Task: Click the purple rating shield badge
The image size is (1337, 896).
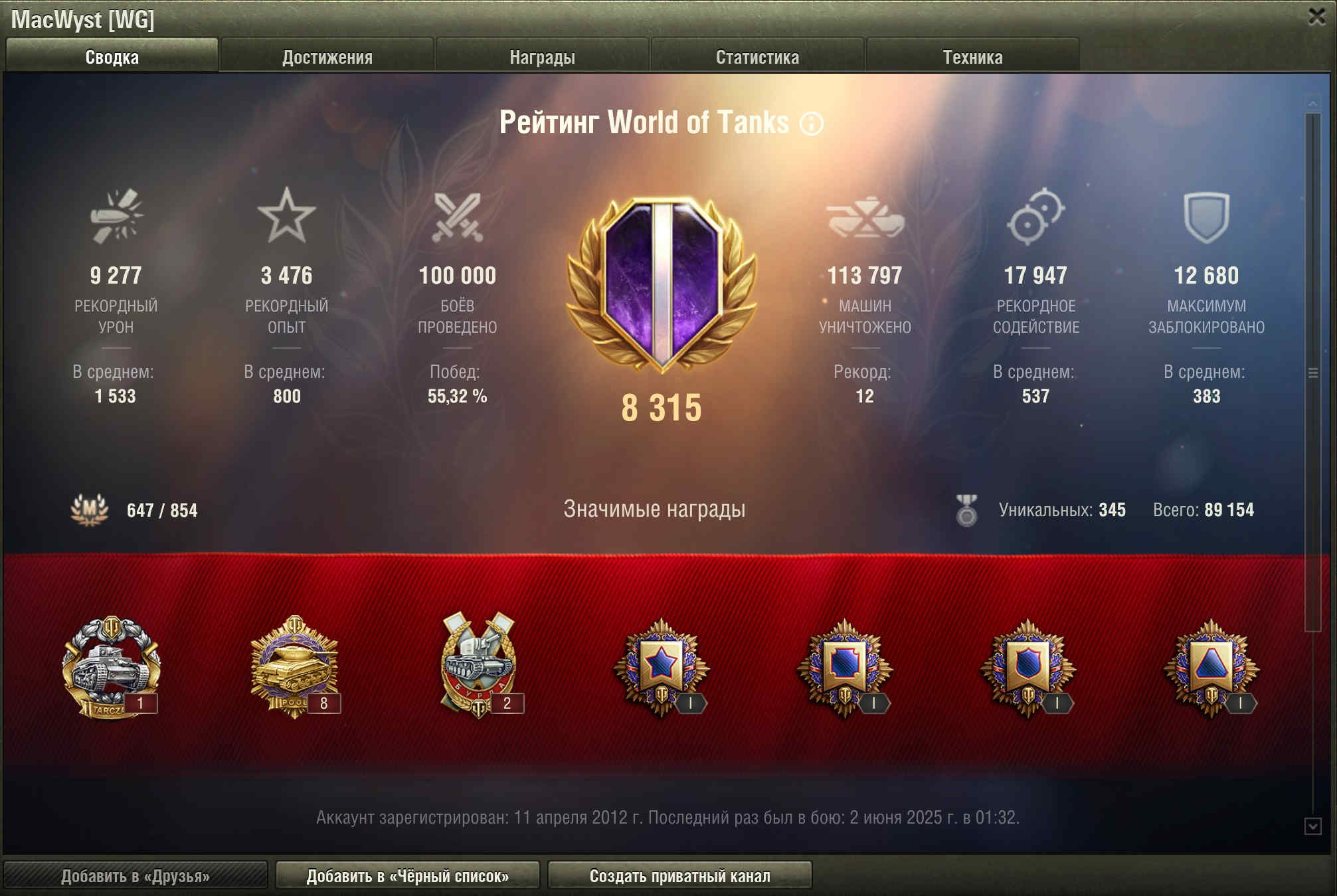Action: point(662,284)
